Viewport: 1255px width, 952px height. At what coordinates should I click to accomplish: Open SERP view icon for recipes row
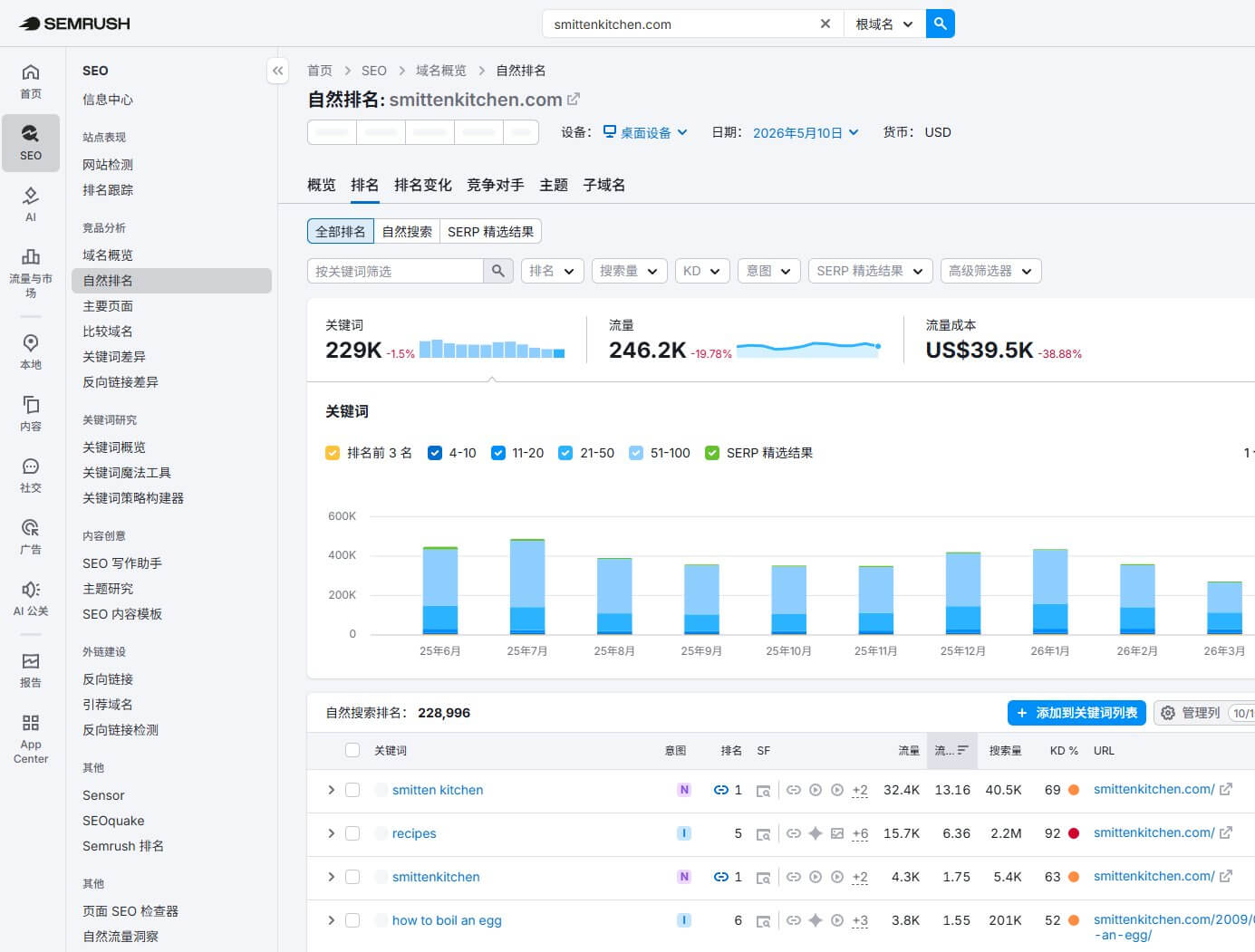tap(763, 834)
